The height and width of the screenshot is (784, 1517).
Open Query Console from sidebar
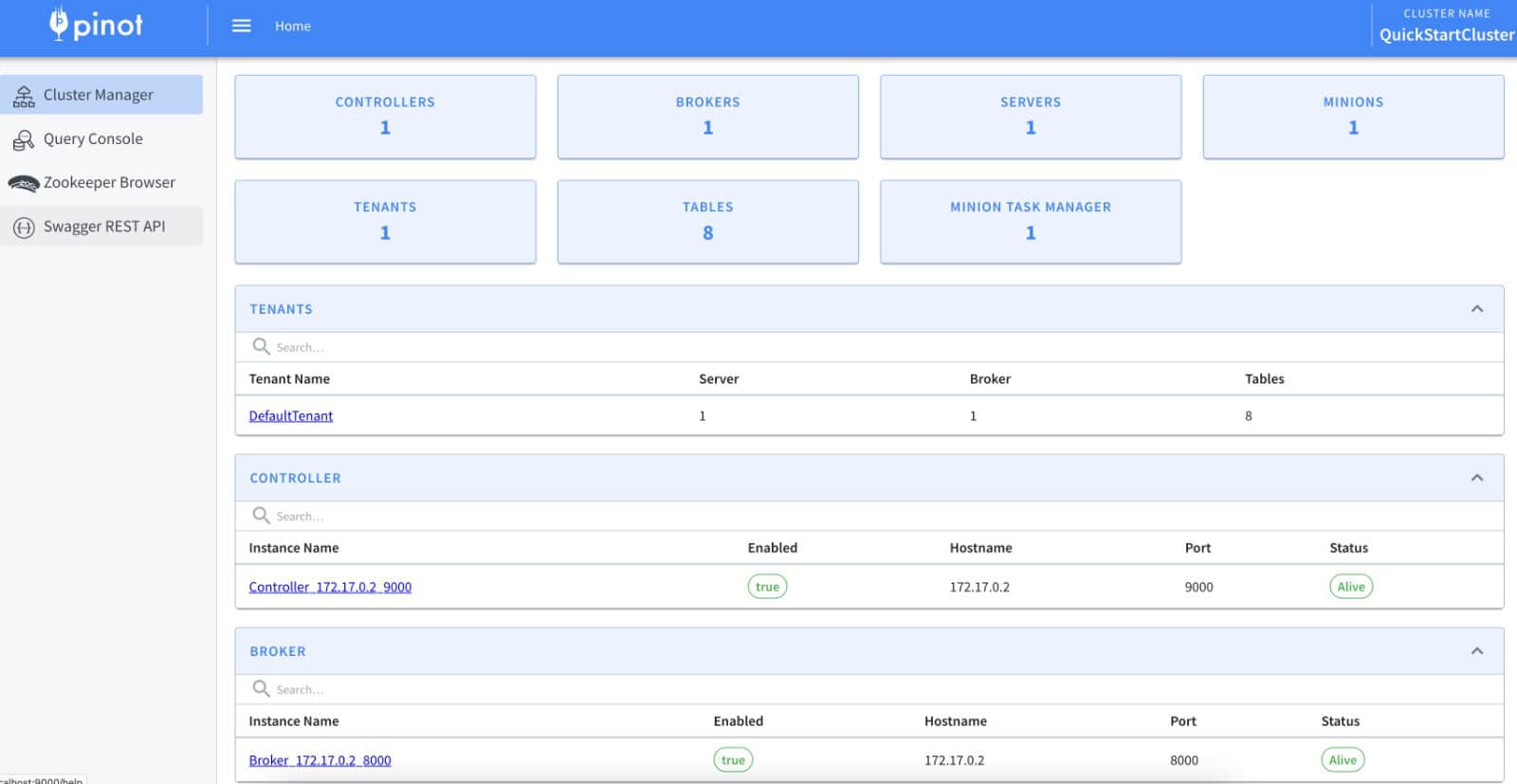tap(101, 138)
